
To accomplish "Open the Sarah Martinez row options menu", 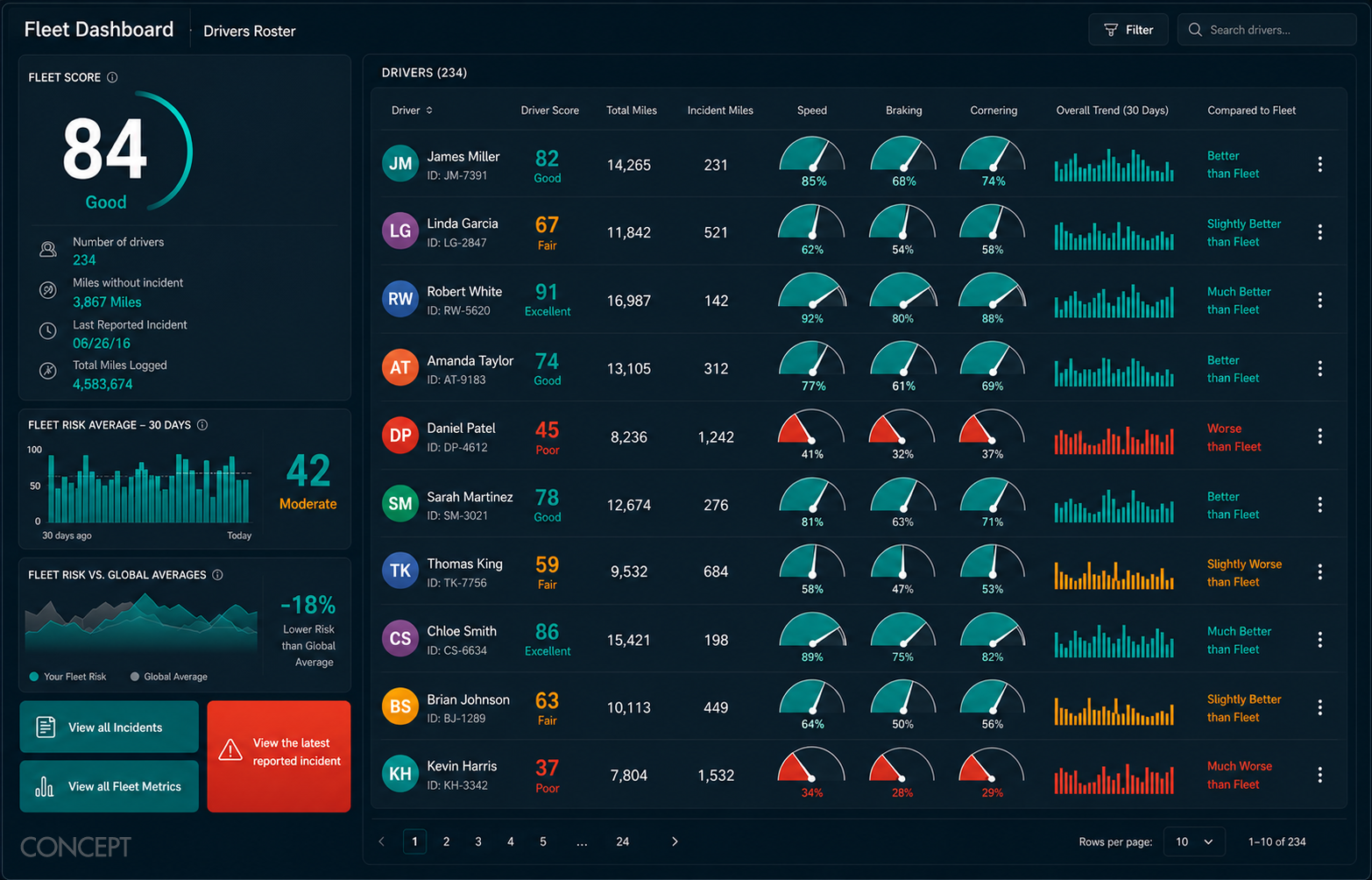I will (1319, 505).
